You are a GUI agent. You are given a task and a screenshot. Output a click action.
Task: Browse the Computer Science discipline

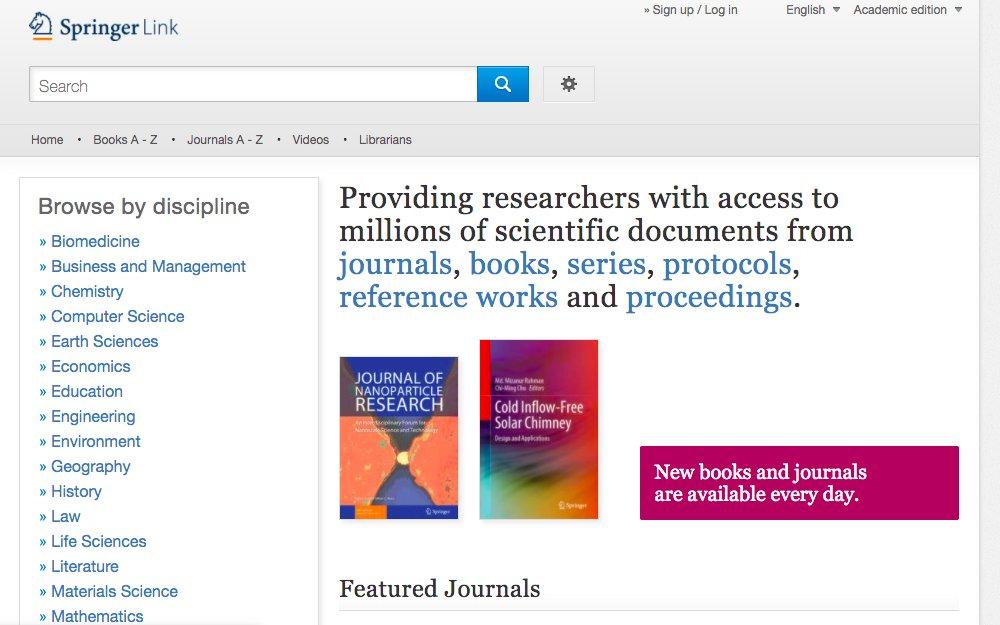pos(117,316)
